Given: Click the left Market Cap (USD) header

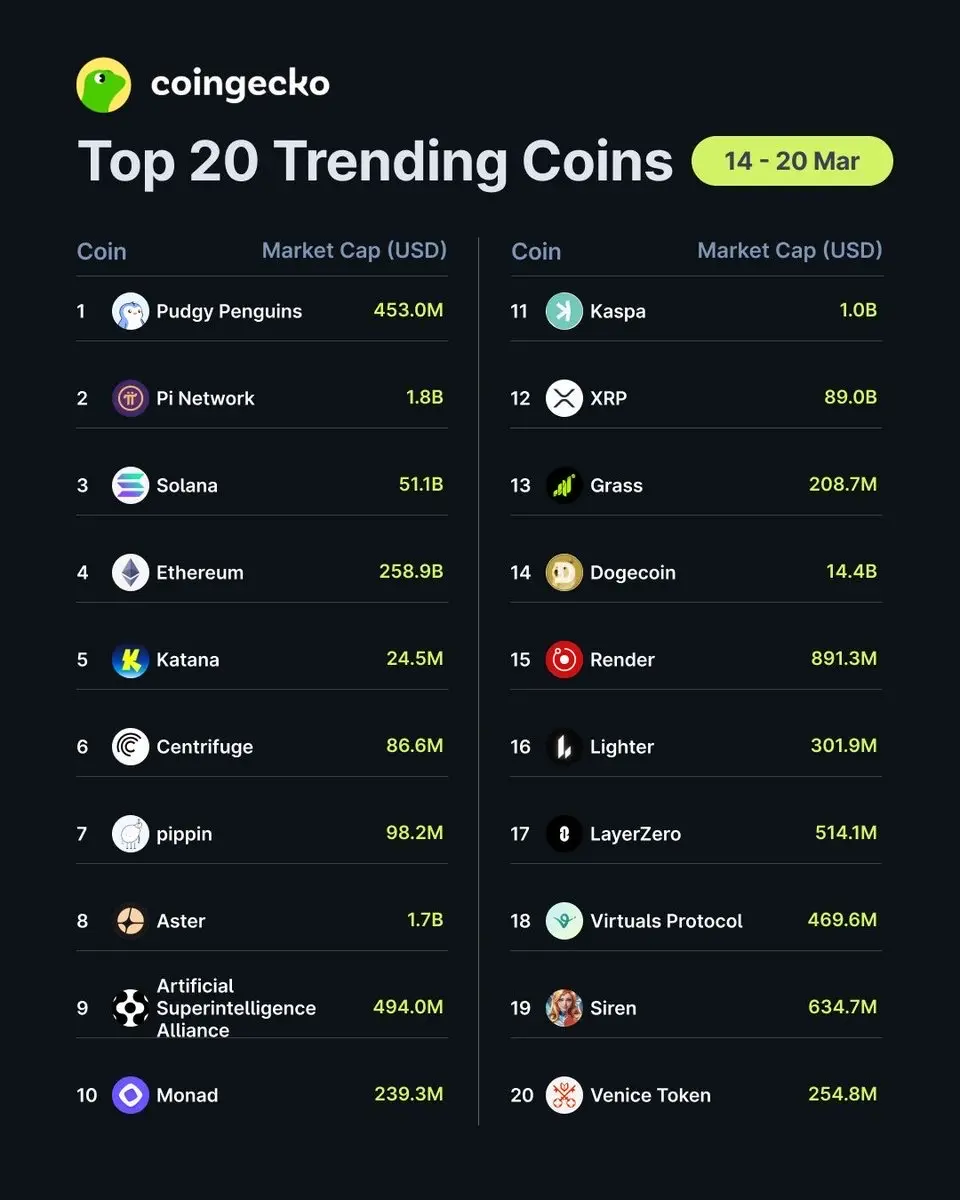Looking at the screenshot, I should pos(354,250).
